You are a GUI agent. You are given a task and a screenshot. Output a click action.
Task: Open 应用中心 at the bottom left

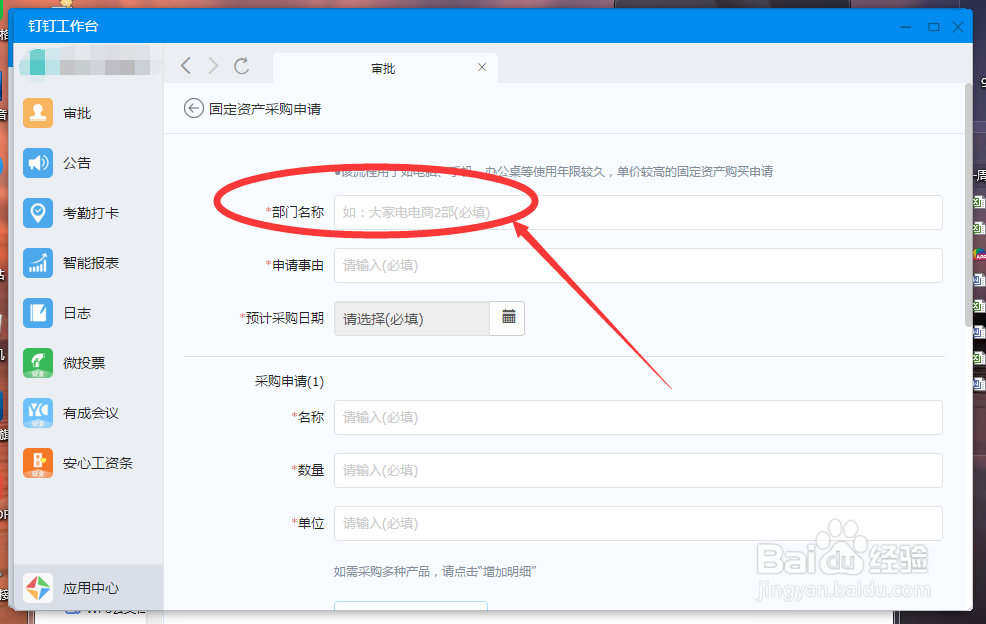(x=38, y=588)
